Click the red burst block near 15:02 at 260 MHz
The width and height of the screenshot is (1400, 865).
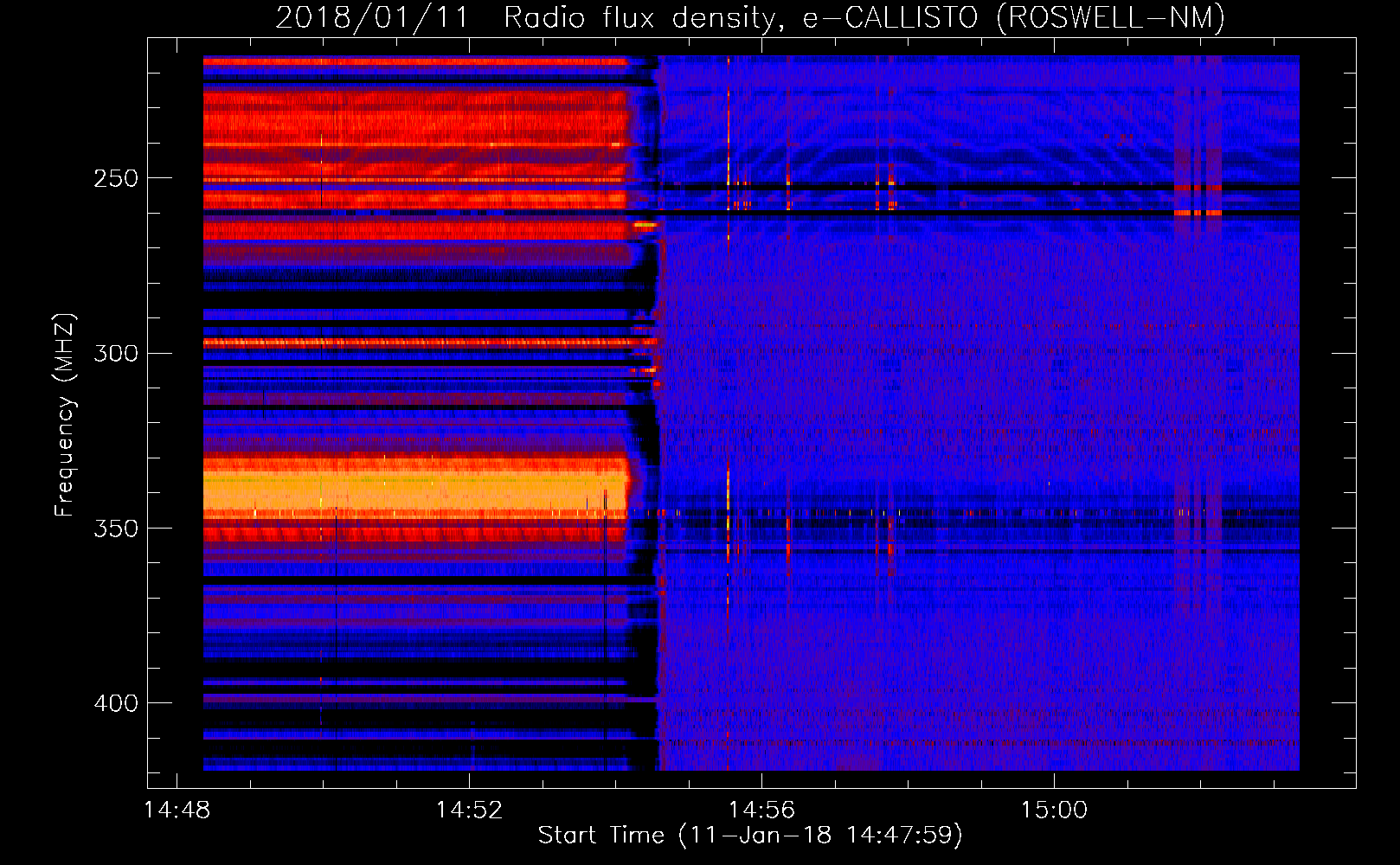(x=1198, y=212)
